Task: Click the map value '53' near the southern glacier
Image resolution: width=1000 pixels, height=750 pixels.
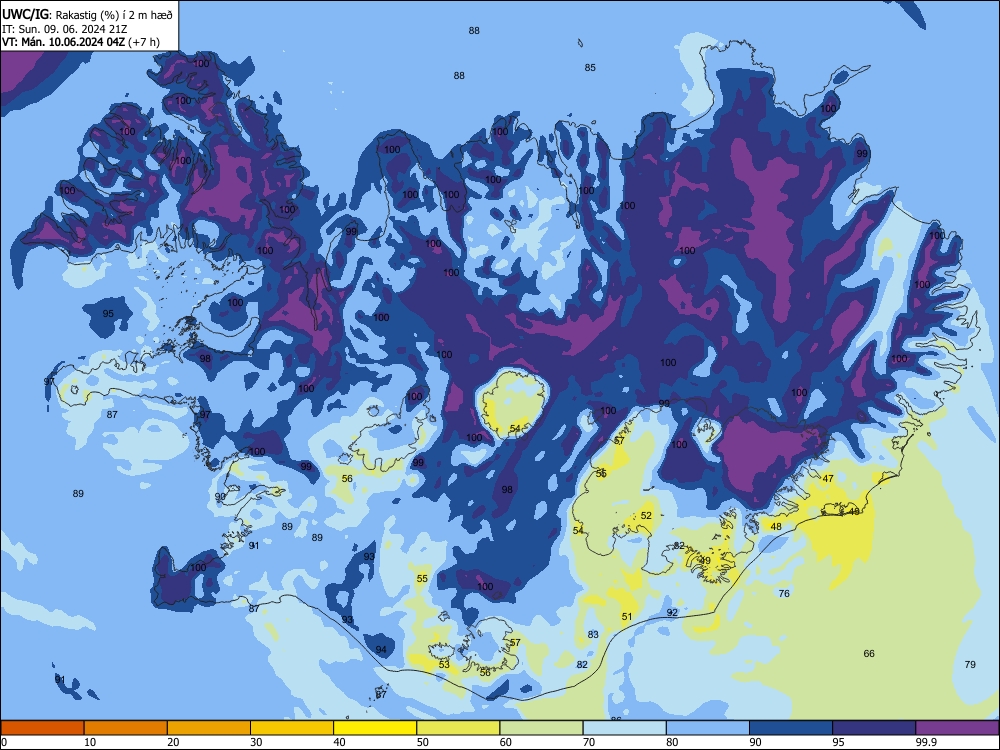Action: [x=445, y=664]
